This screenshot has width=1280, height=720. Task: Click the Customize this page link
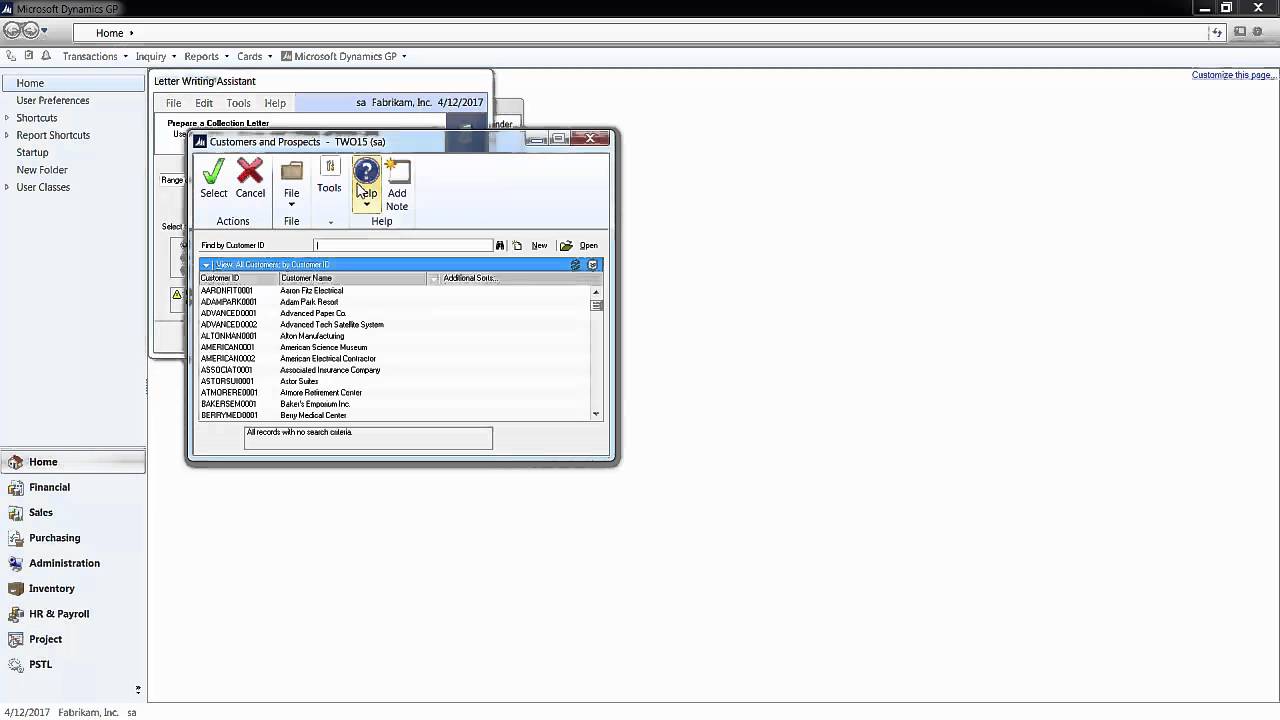[x=1234, y=75]
